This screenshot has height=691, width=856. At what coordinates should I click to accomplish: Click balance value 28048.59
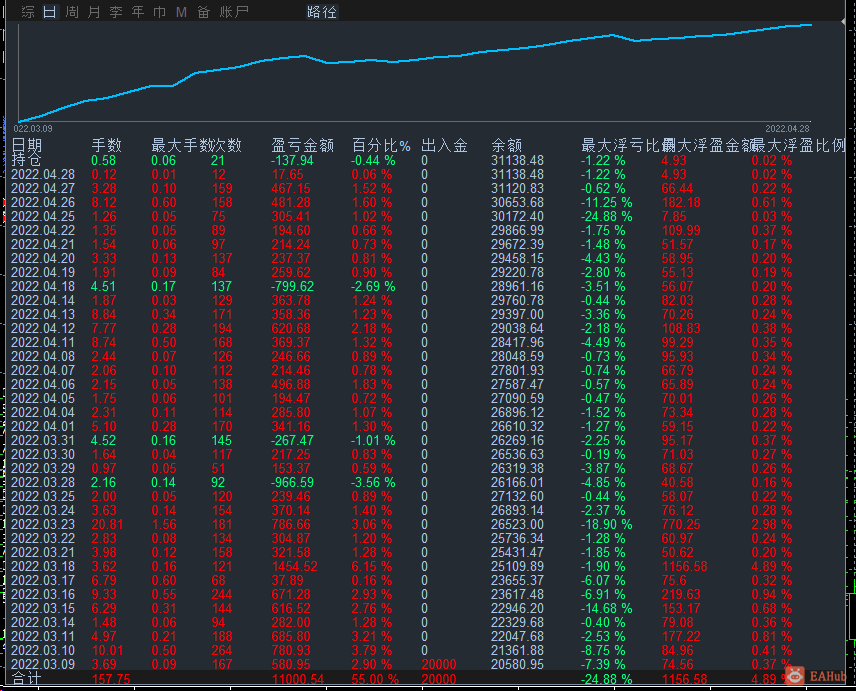tap(517, 356)
